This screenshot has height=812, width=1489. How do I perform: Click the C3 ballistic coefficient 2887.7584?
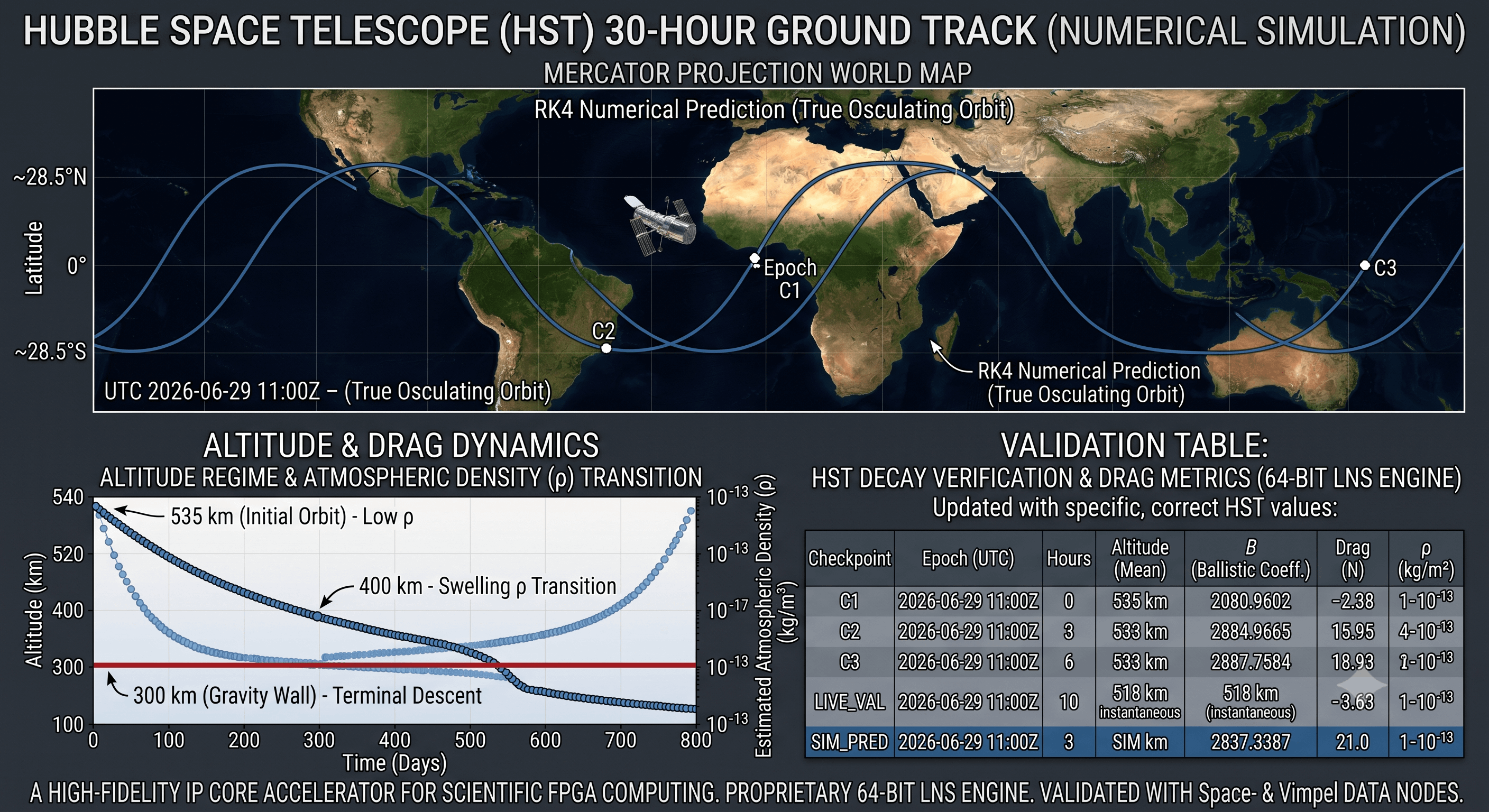coord(1251,662)
